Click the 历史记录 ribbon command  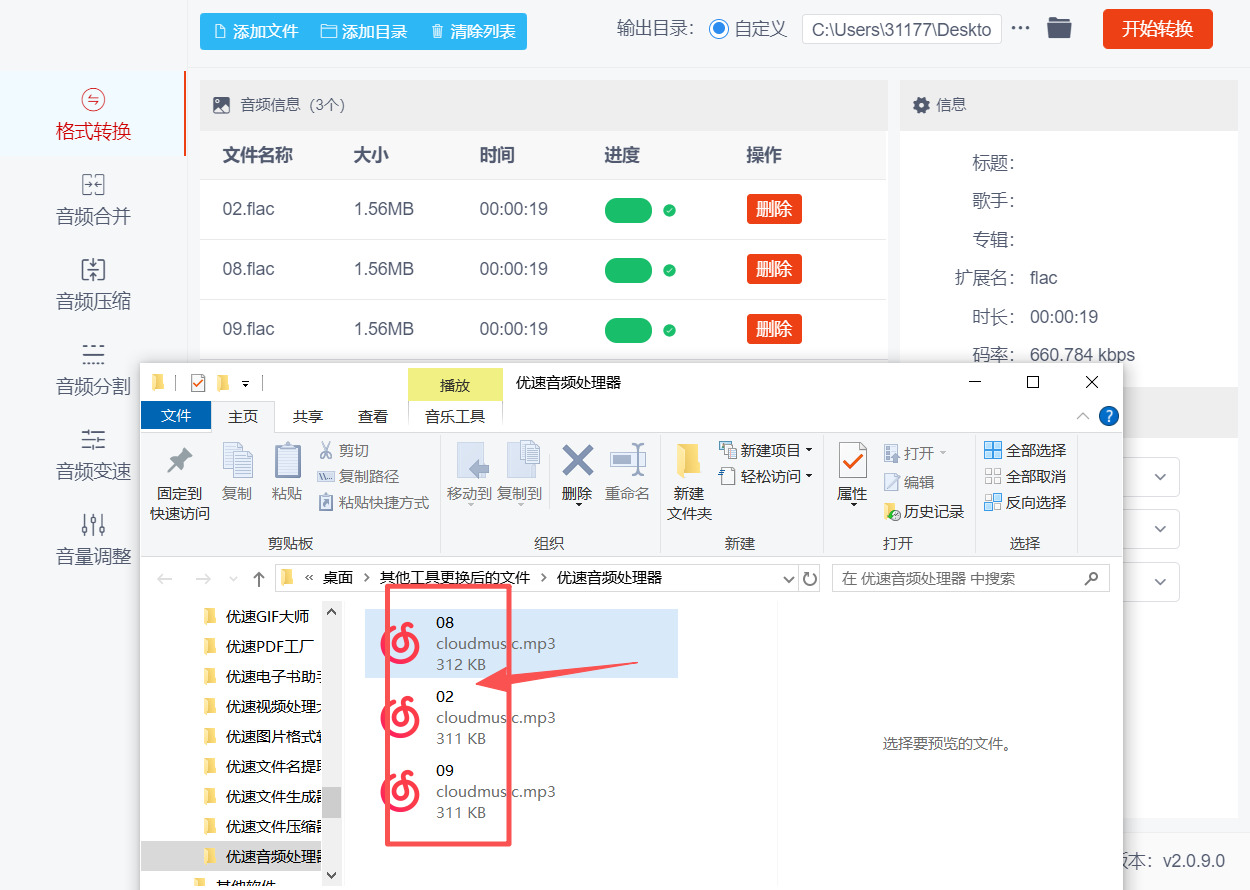click(x=923, y=511)
